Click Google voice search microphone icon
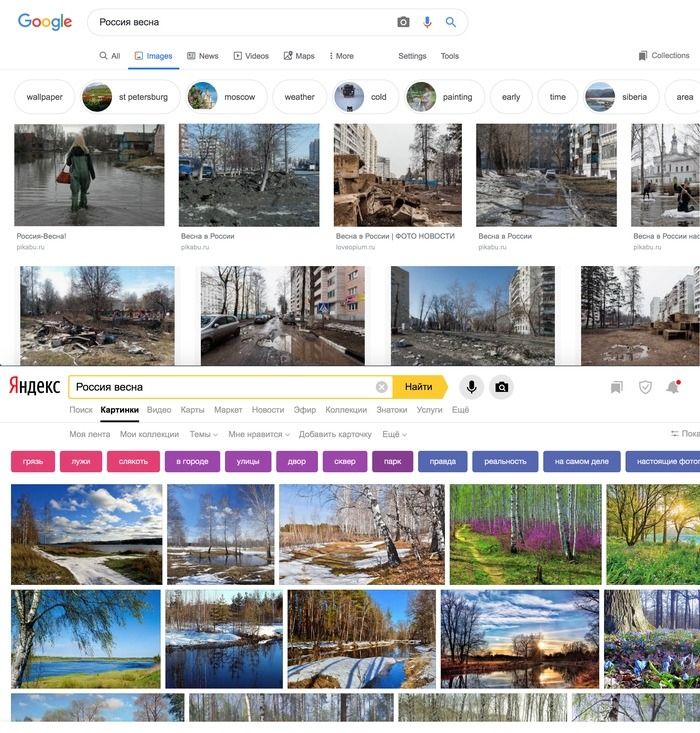 point(427,22)
